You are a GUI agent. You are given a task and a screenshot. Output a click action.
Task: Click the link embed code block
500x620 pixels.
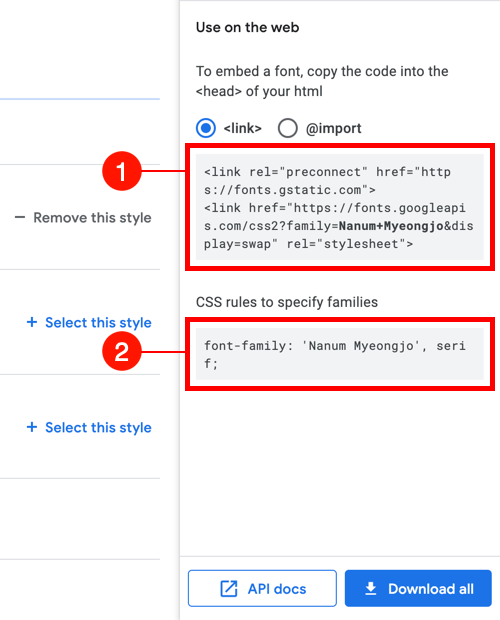(x=340, y=207)
